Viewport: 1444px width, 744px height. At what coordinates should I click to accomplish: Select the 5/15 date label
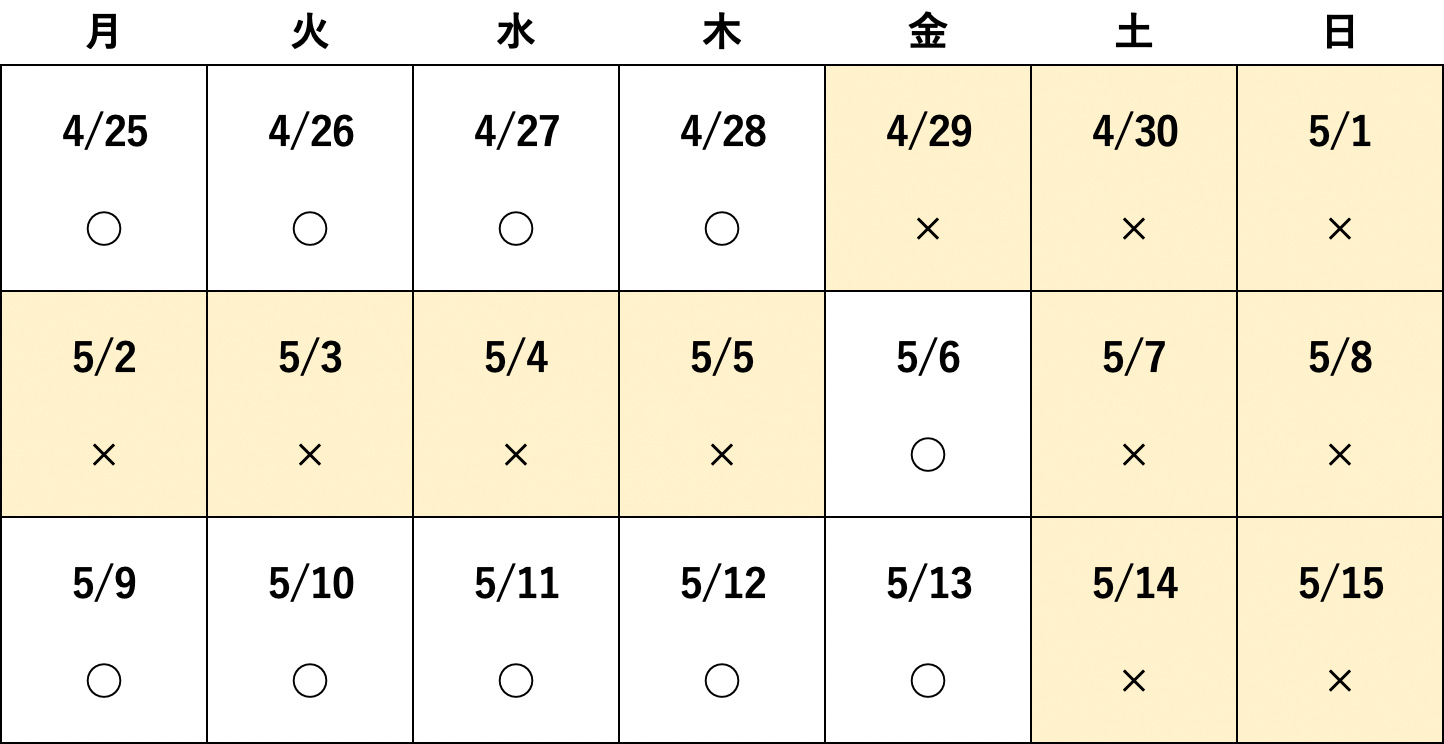pyautogui.click(x=1340, y=584)
